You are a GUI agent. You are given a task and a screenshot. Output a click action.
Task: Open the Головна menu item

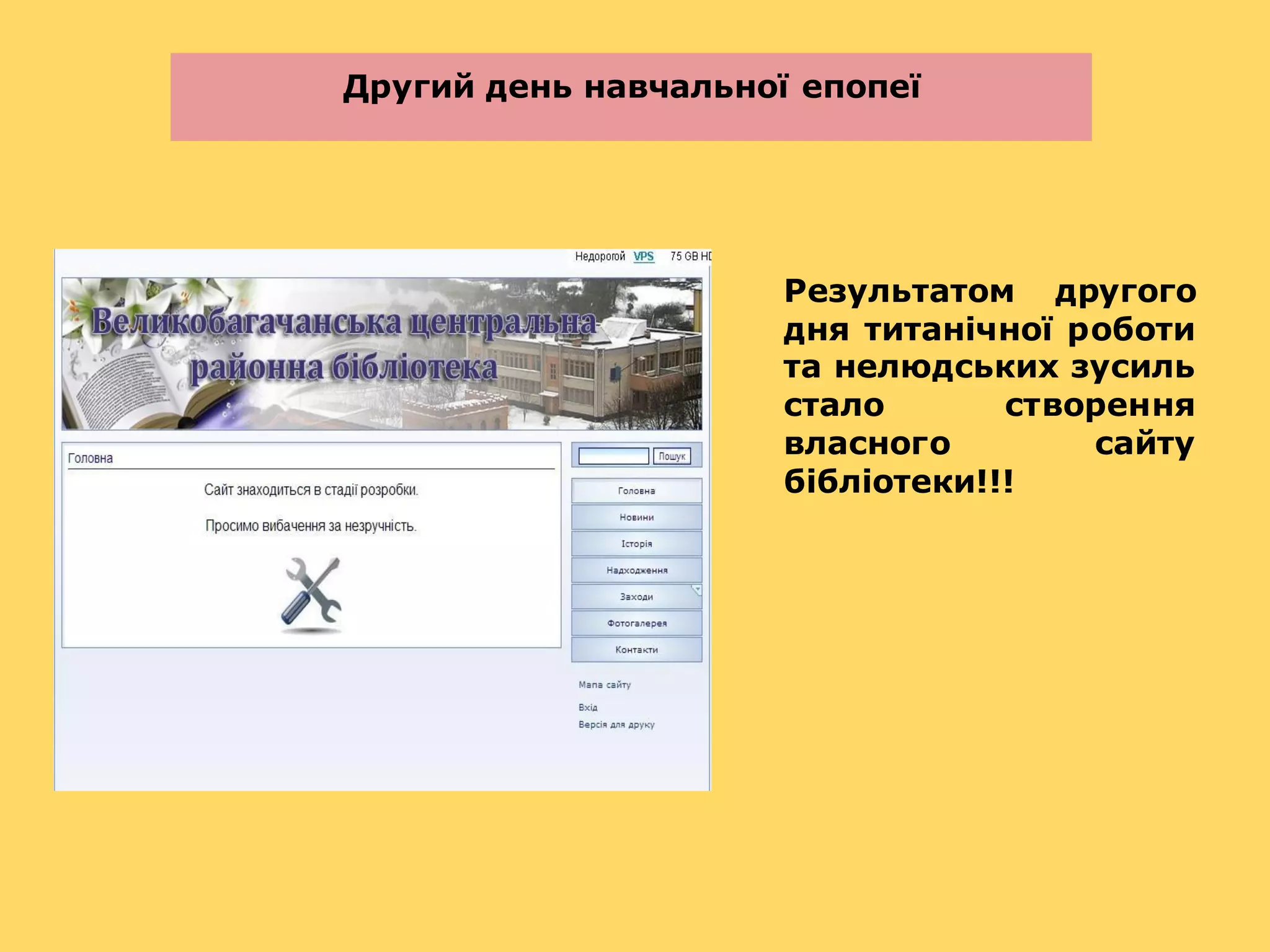coord(636,491)
